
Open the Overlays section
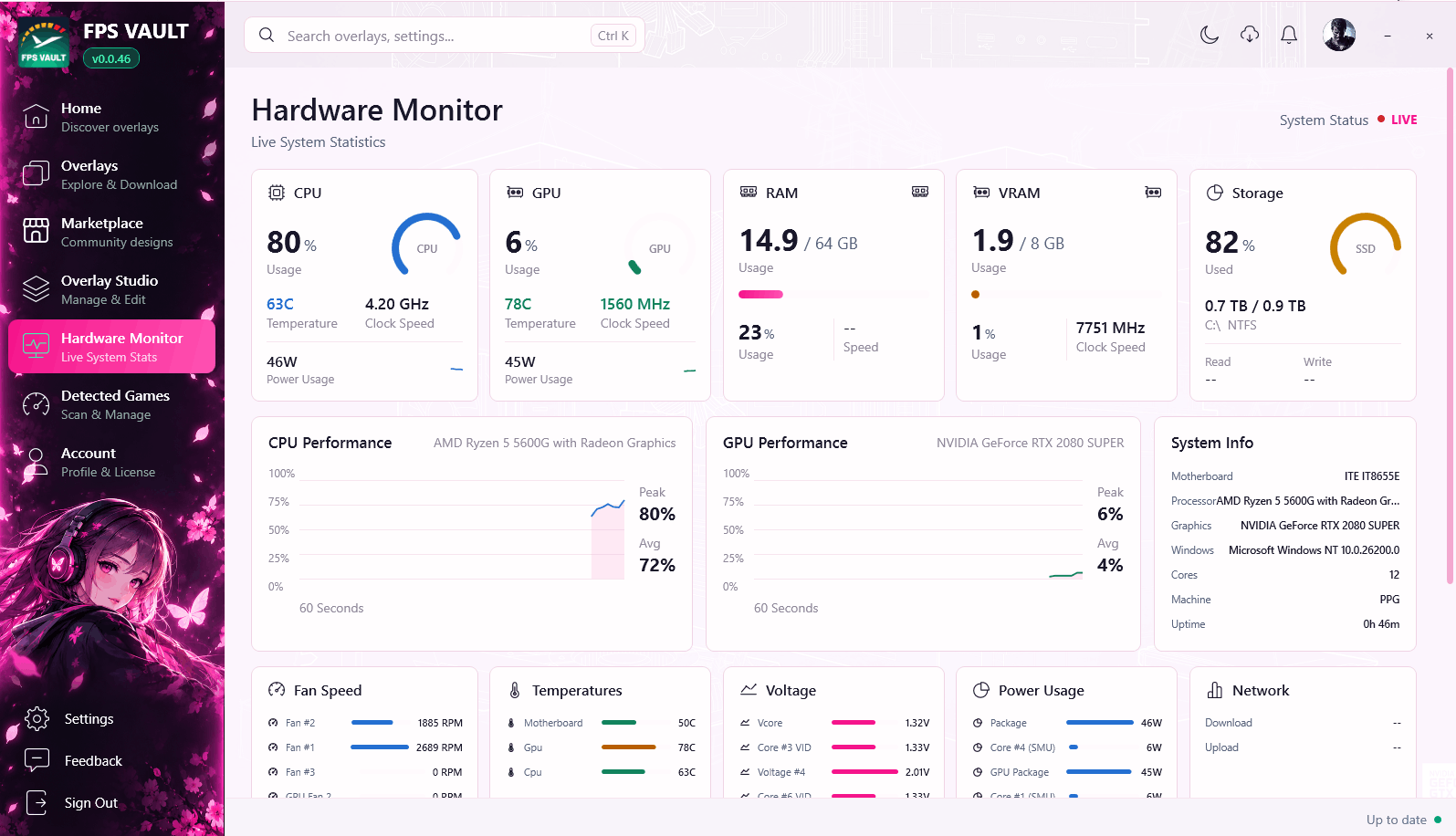pyautogui.click(x=112, y=174)
